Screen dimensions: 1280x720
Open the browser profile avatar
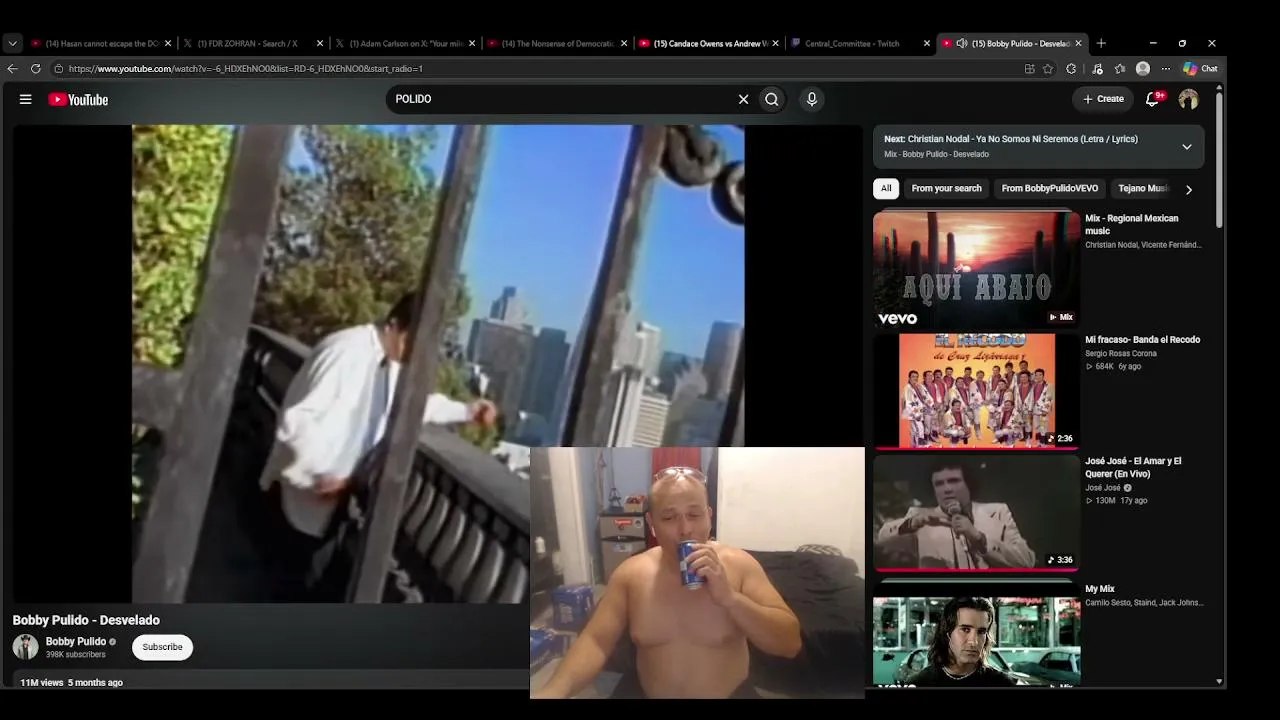pos(1143,69)
